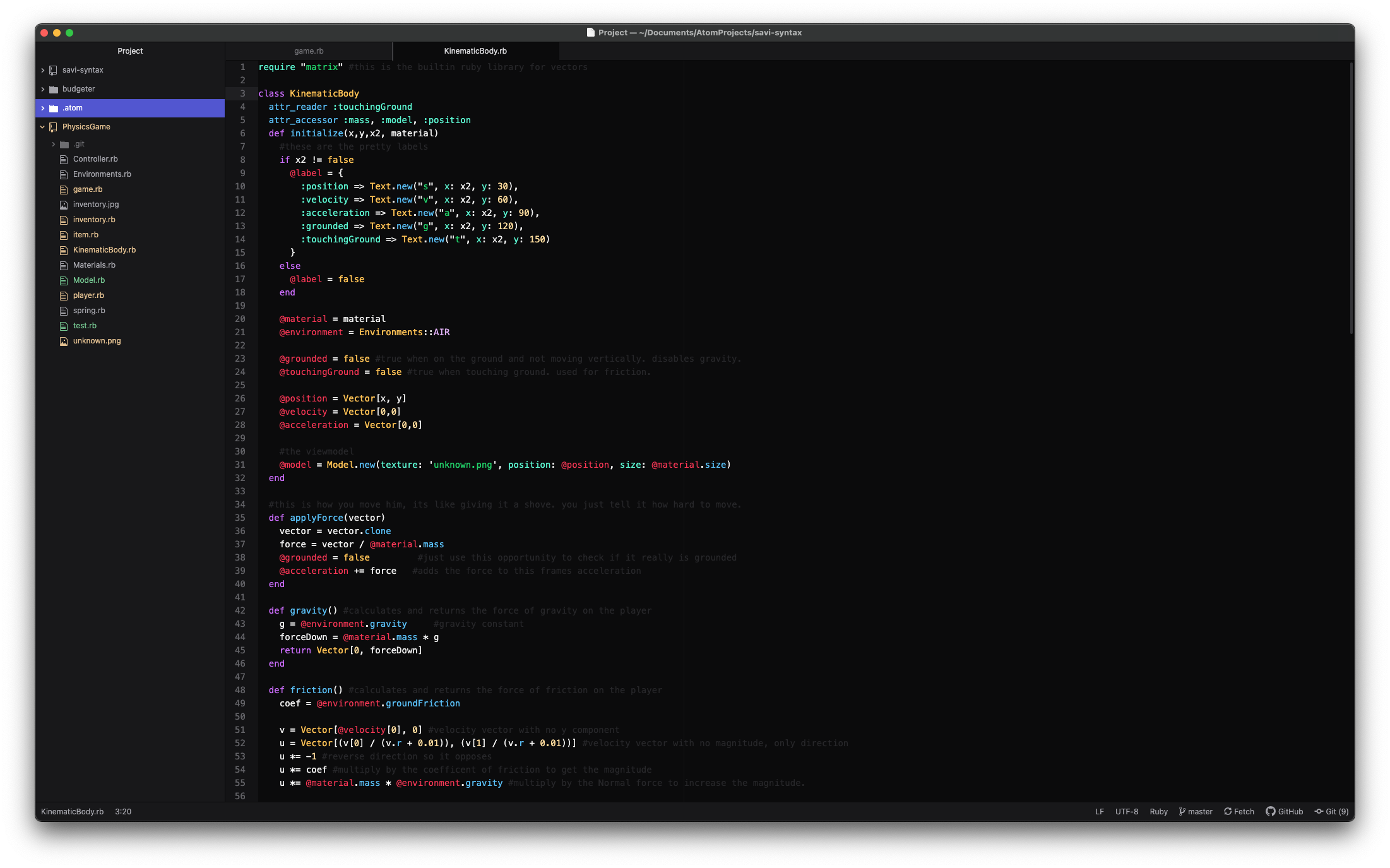Click 'return Vector[0, forceDown]' line

tap(350, 650)
